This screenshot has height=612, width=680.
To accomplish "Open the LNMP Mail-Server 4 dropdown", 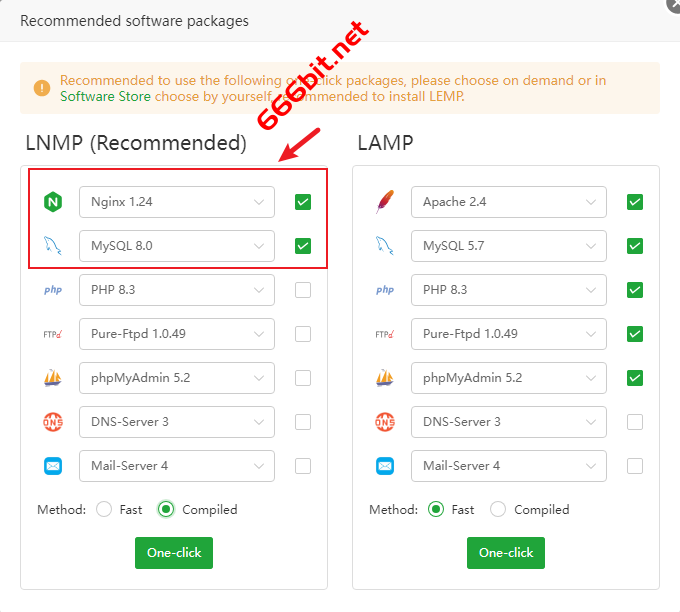I will (x=177, y=466).
